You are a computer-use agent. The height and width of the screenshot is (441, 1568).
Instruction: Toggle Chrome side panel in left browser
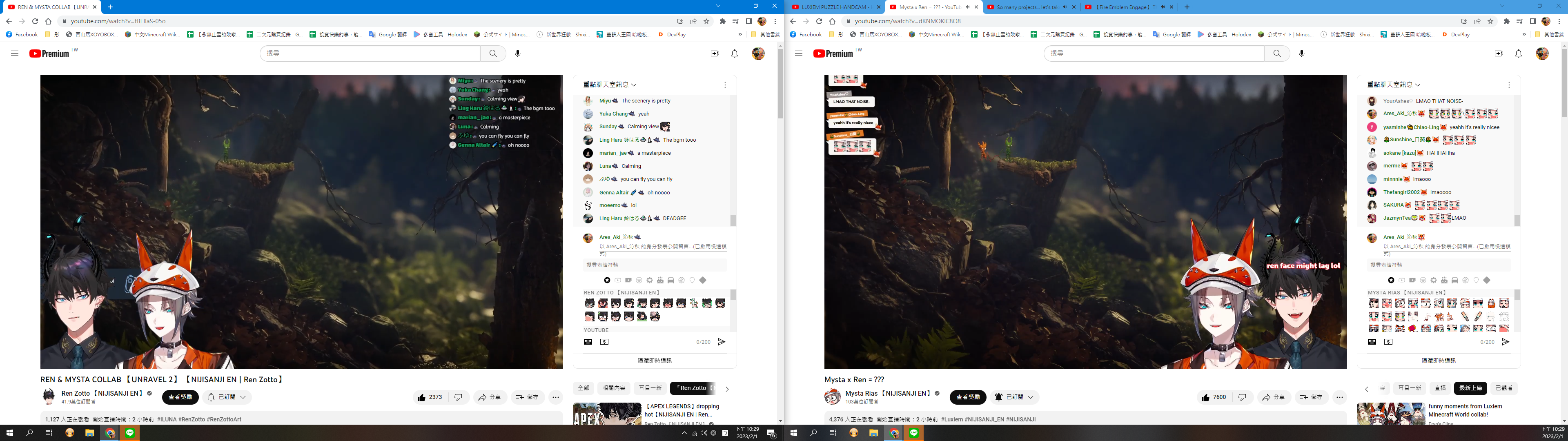click(748, 21)
